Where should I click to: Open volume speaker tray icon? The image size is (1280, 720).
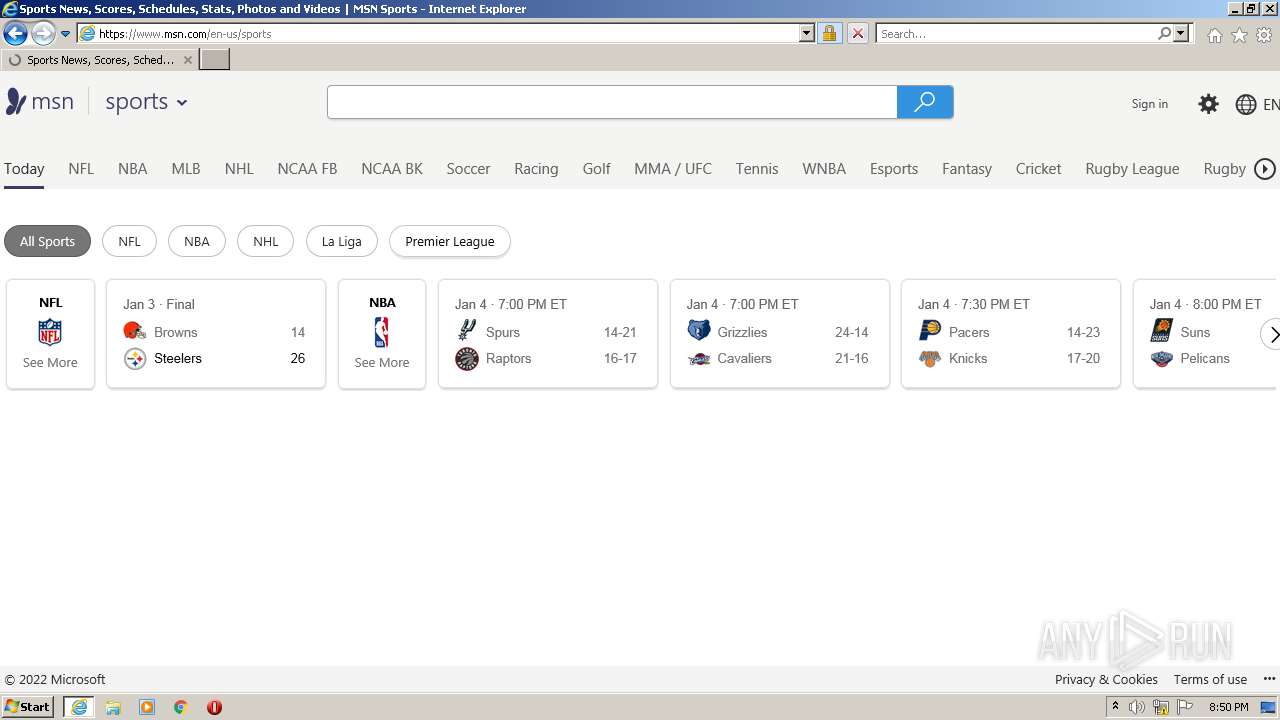coord(1137,707)
